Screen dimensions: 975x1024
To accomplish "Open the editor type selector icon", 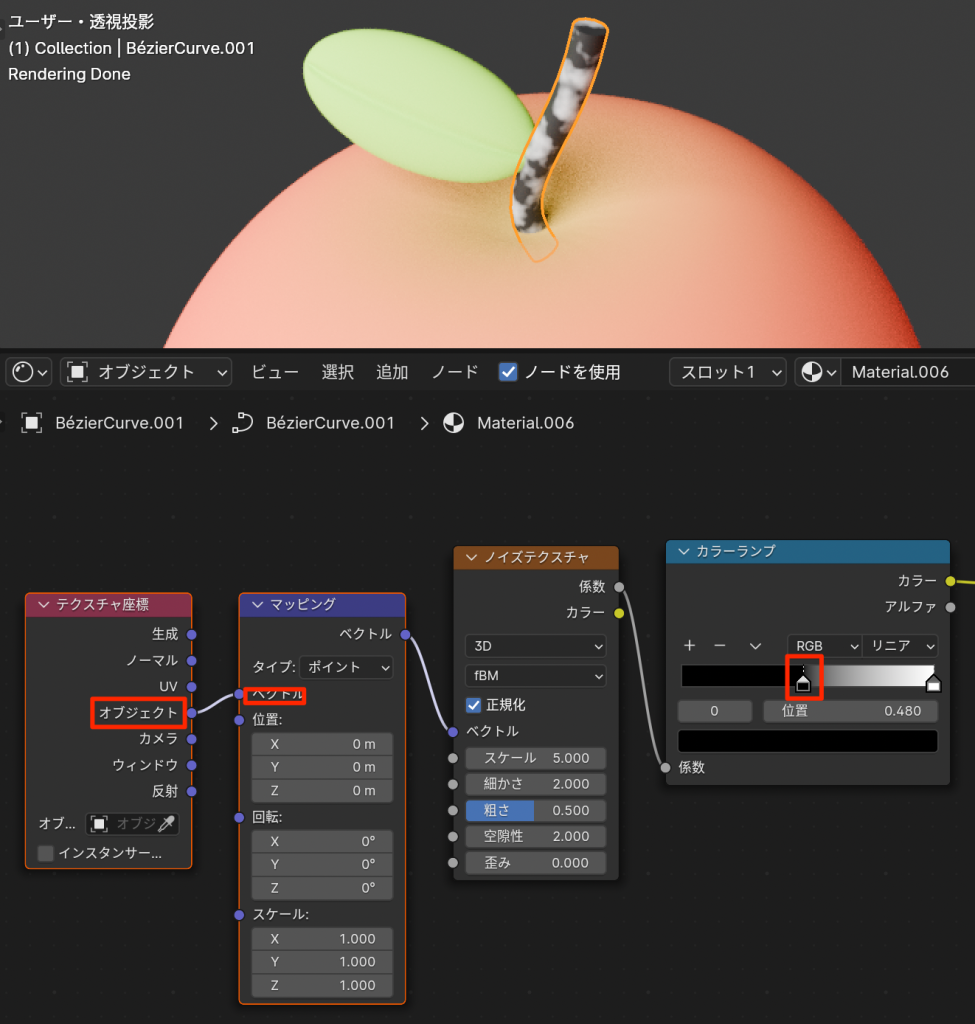I will pyautogui.click(x=28, y=372).
